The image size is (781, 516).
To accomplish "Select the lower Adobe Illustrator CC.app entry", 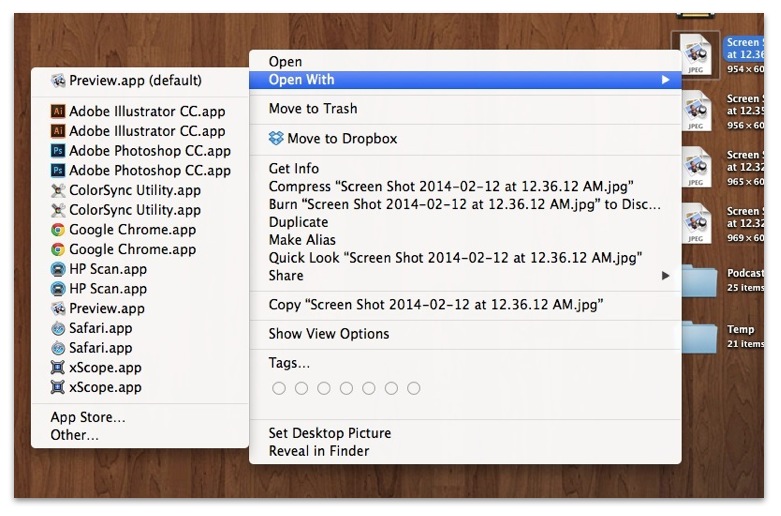I will pos(139,131).
